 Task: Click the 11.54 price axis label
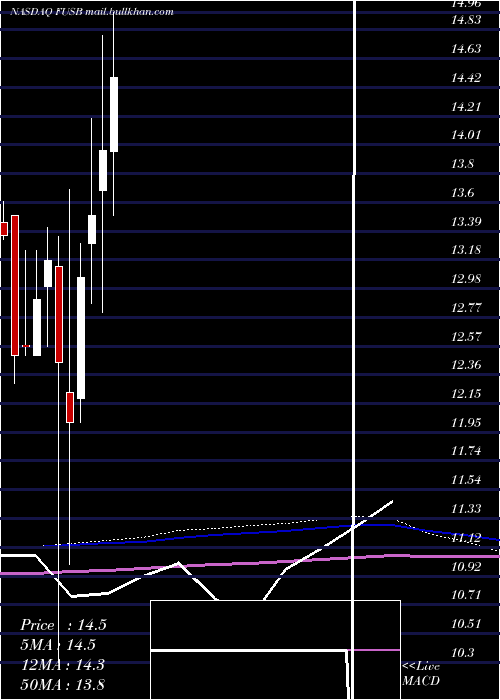(x=466, y=480)
